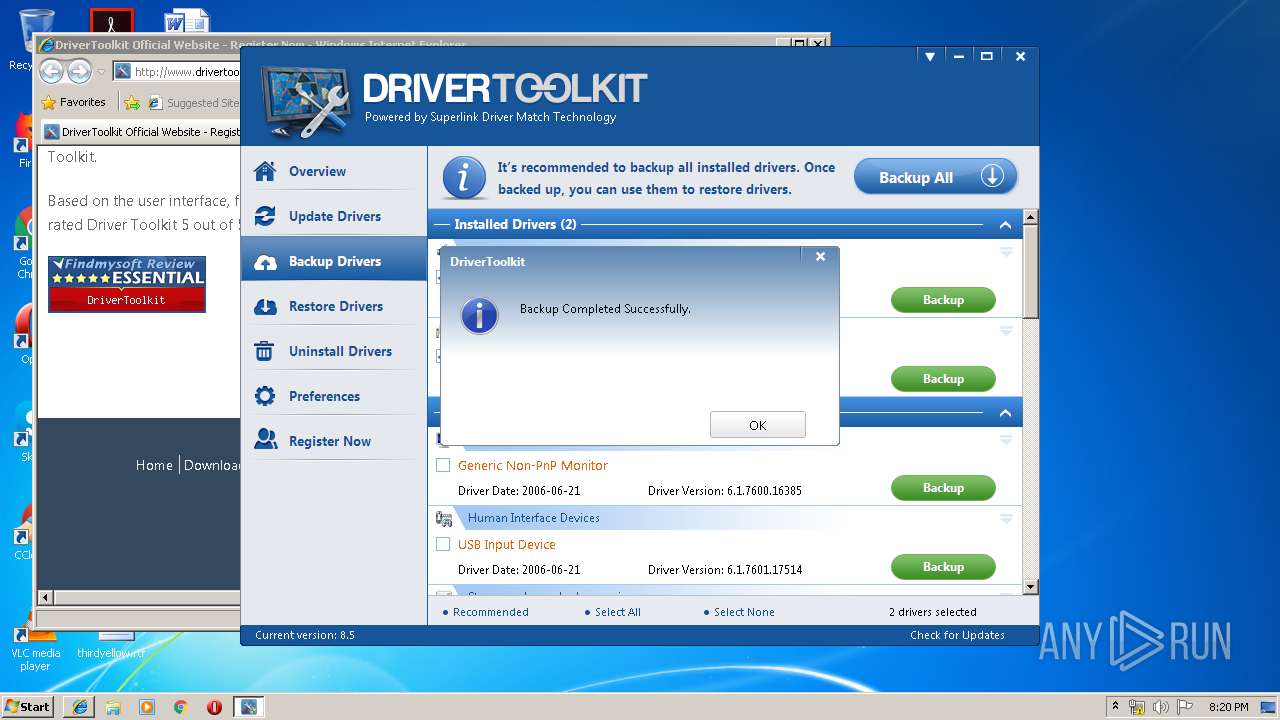Expand details arrow above Generic Non-PnP Monitor
This screenshot has width=1280, height=720.
pyautogui.click(x=1006, y=439)
